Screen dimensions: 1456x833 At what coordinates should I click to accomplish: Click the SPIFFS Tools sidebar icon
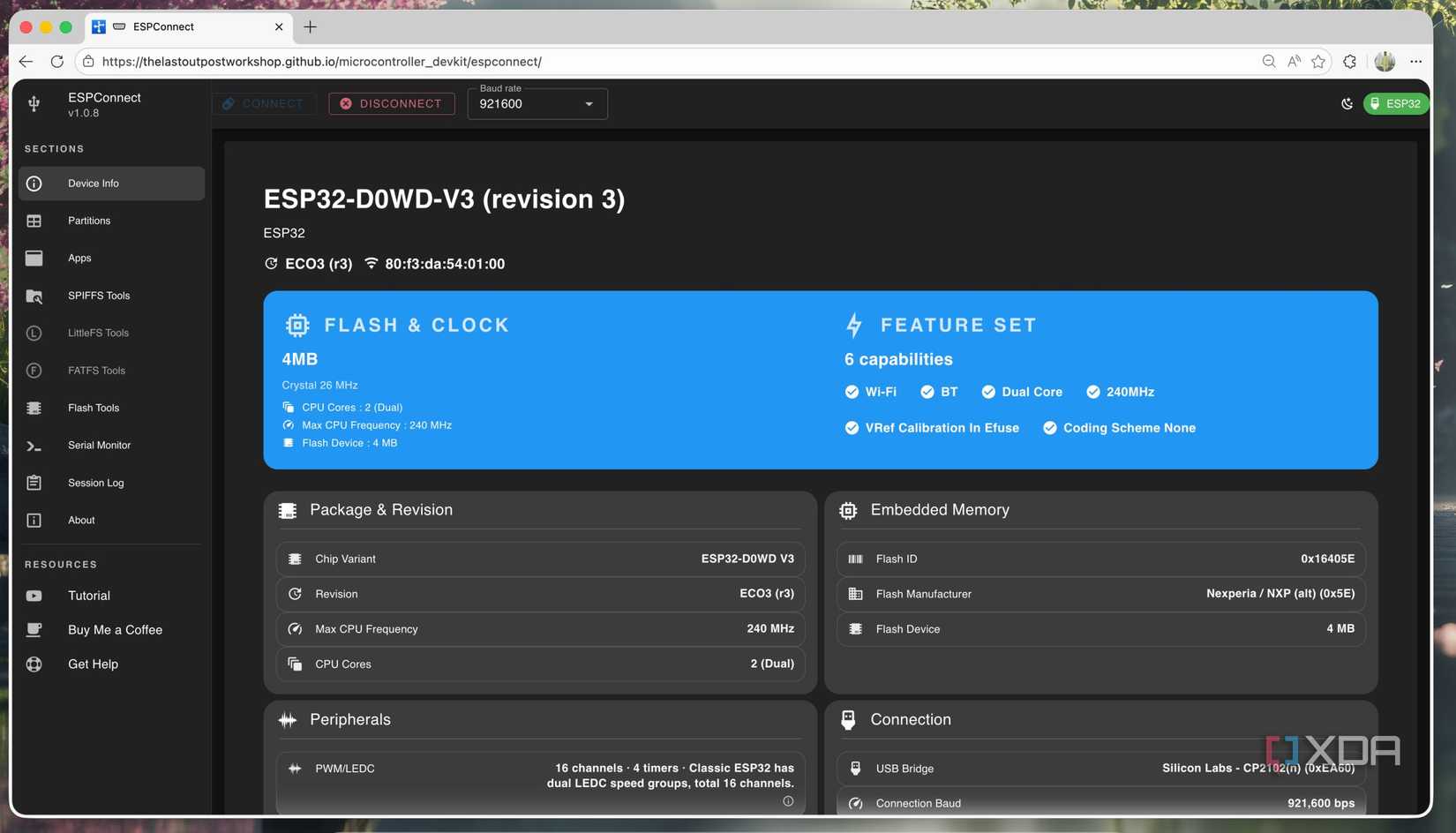click(x=34, y=296)
